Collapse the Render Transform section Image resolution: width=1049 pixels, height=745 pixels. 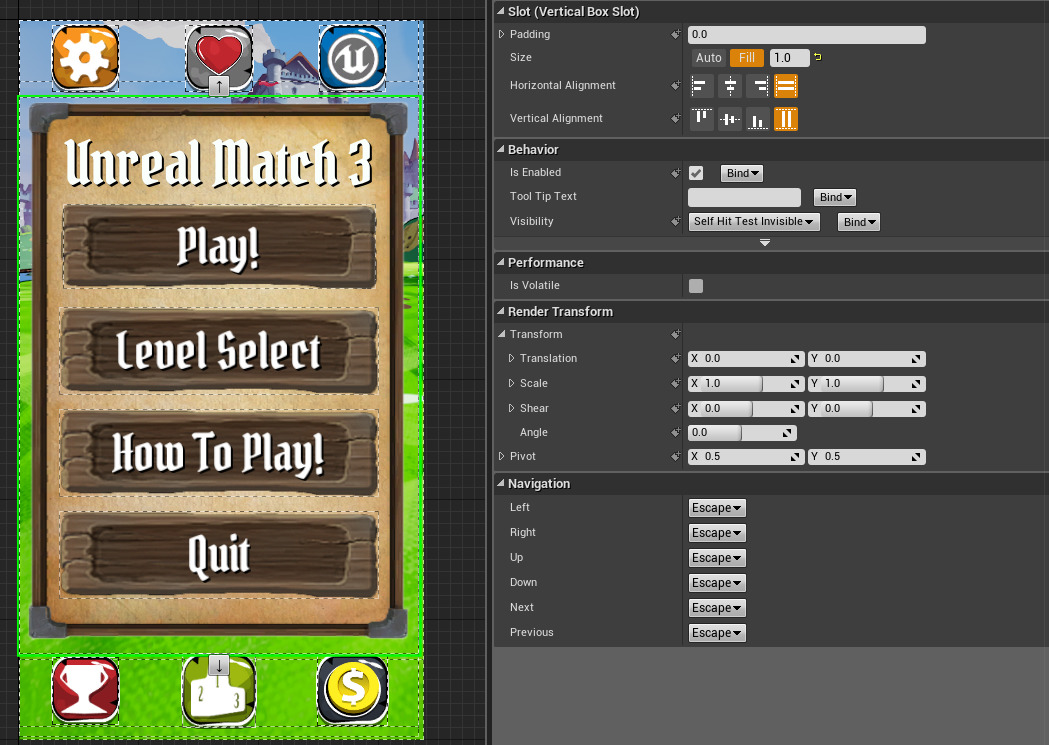(501, 312)
